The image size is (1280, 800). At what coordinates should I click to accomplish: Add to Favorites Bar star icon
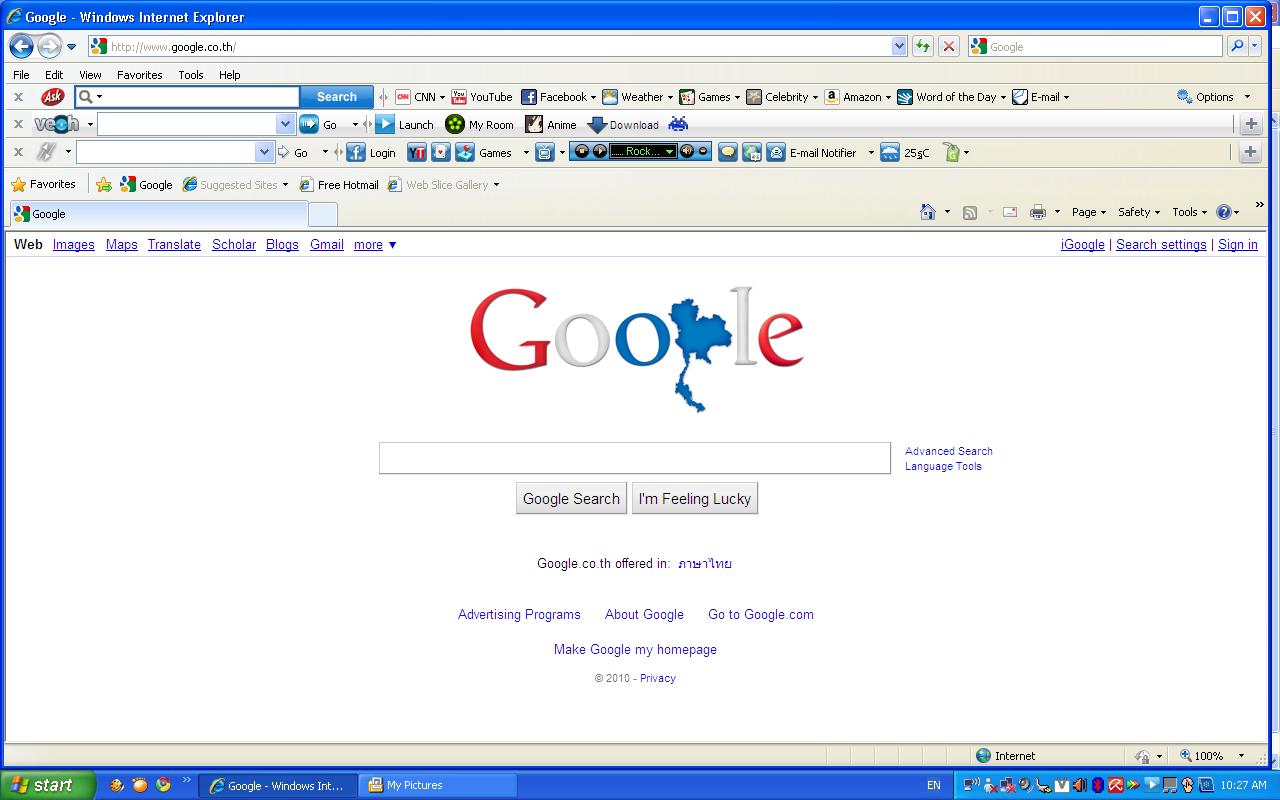[104, 184]
